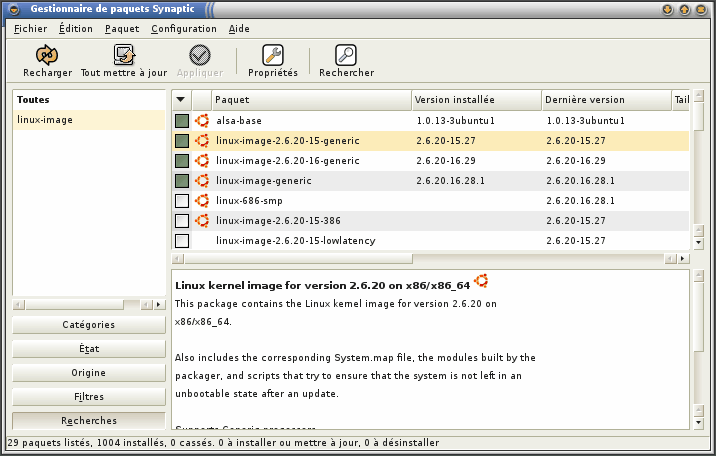Click Tout mettre à jour icon
716x456 pixels.
(x=124, y=55)
